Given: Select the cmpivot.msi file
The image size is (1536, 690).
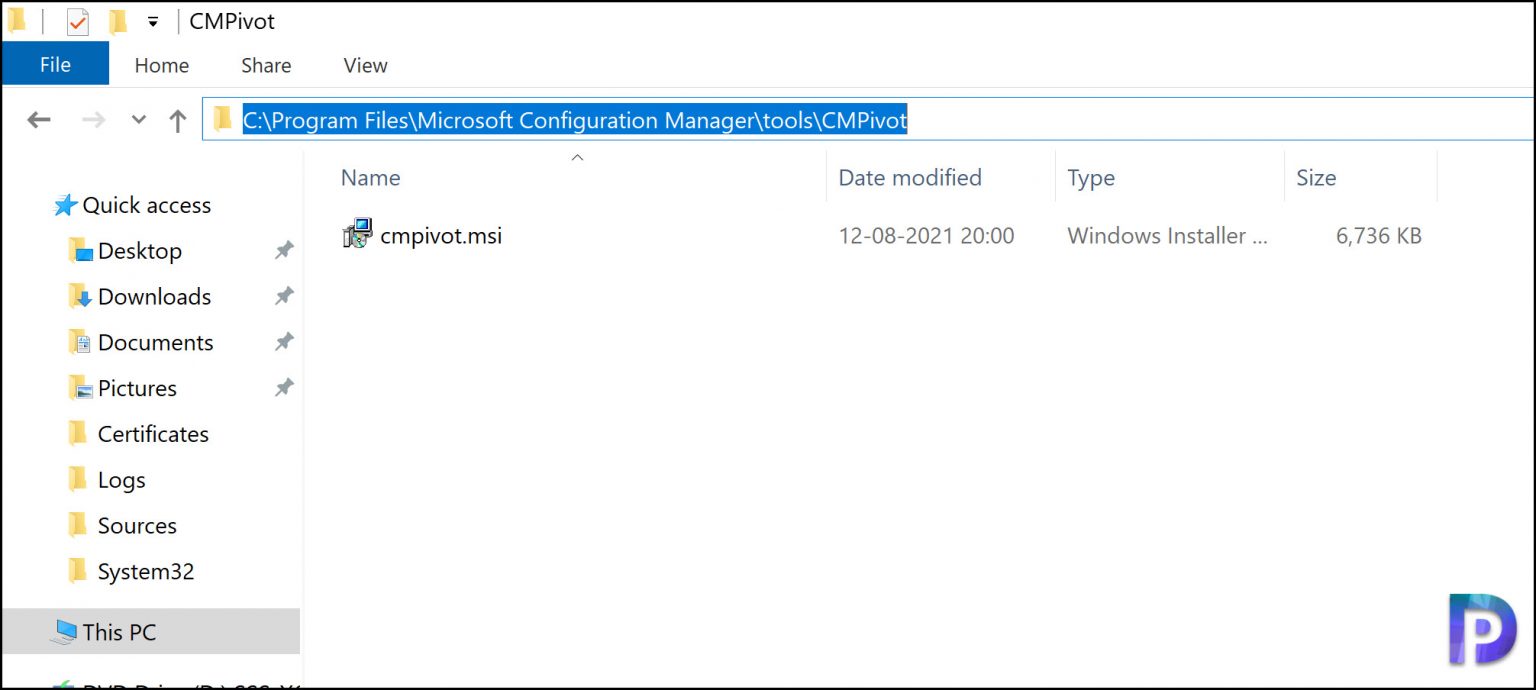Looking at the screenshot, I should (441, 236).
